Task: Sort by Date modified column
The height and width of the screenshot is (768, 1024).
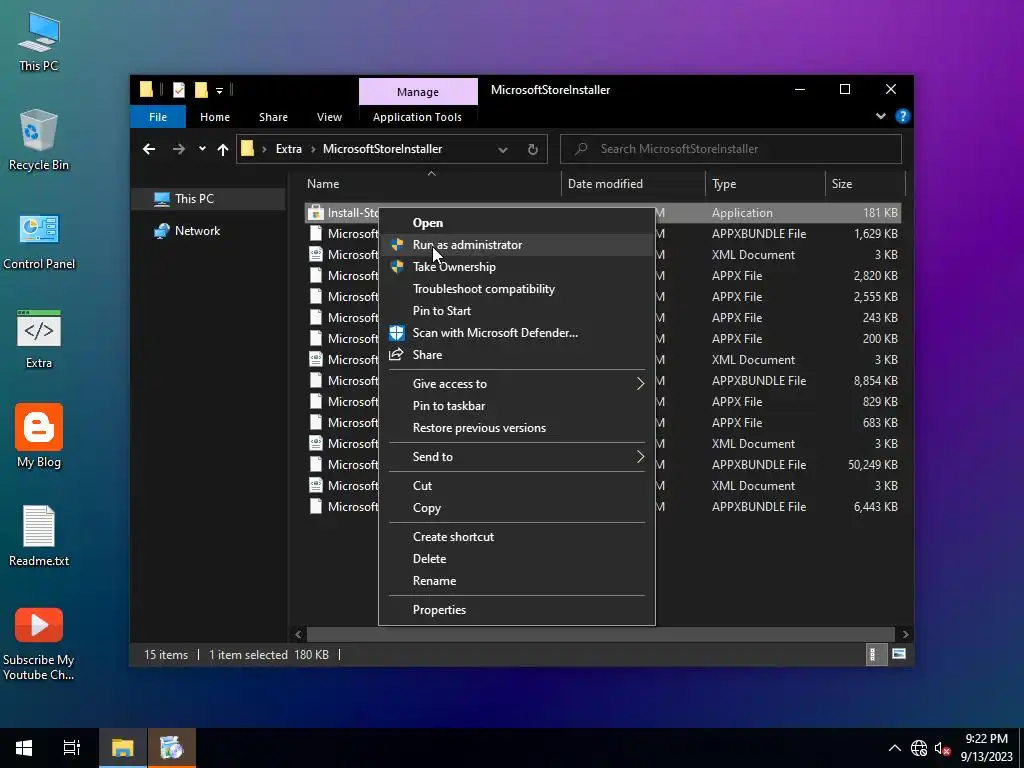Action: (633, 184)
